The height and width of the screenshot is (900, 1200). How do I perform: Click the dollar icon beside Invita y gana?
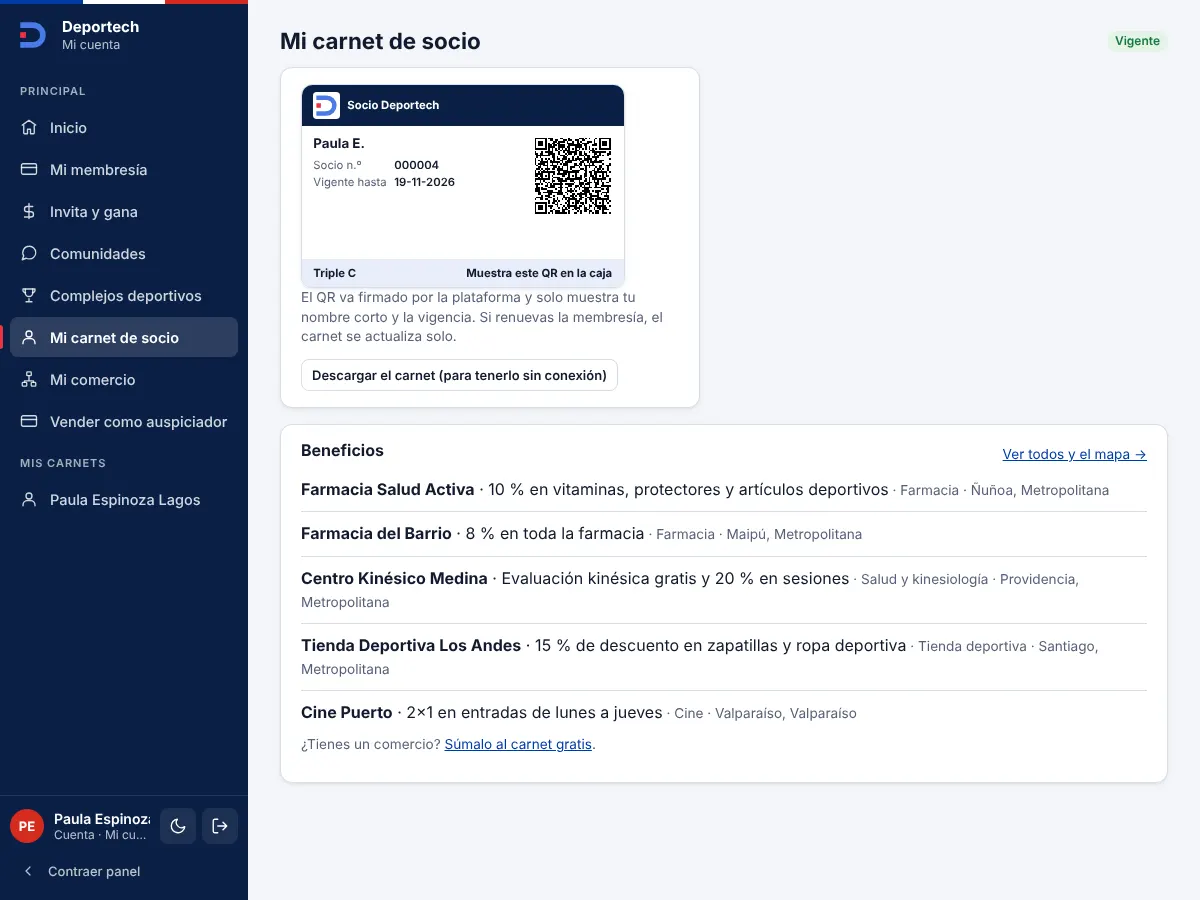(29, 212)
